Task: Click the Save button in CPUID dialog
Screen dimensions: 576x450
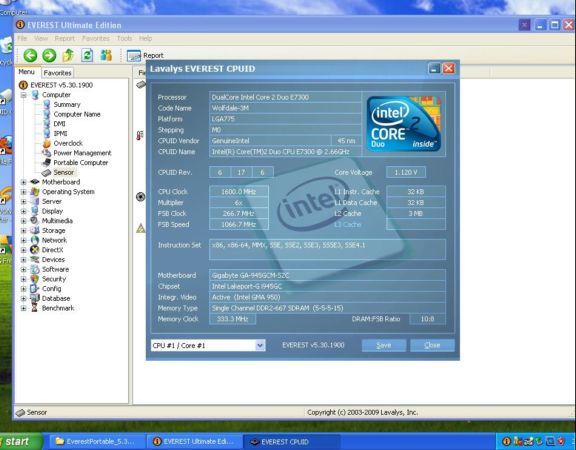Action: pos(384,345)
